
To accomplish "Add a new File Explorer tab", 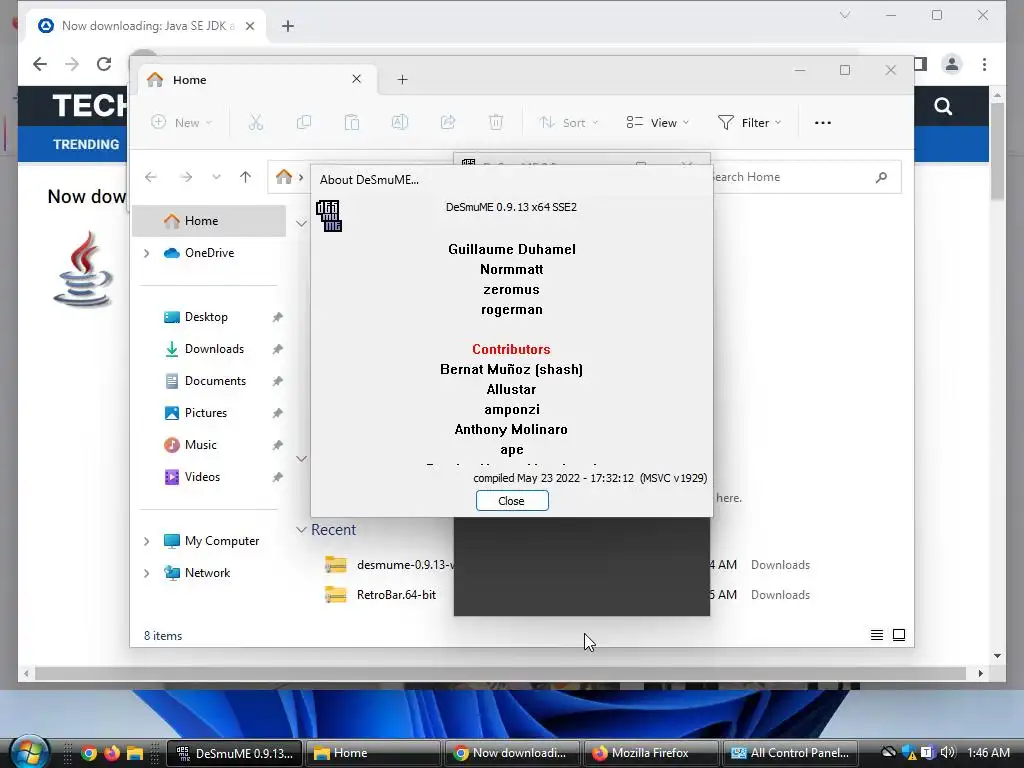I will click(x=402, y=79).
